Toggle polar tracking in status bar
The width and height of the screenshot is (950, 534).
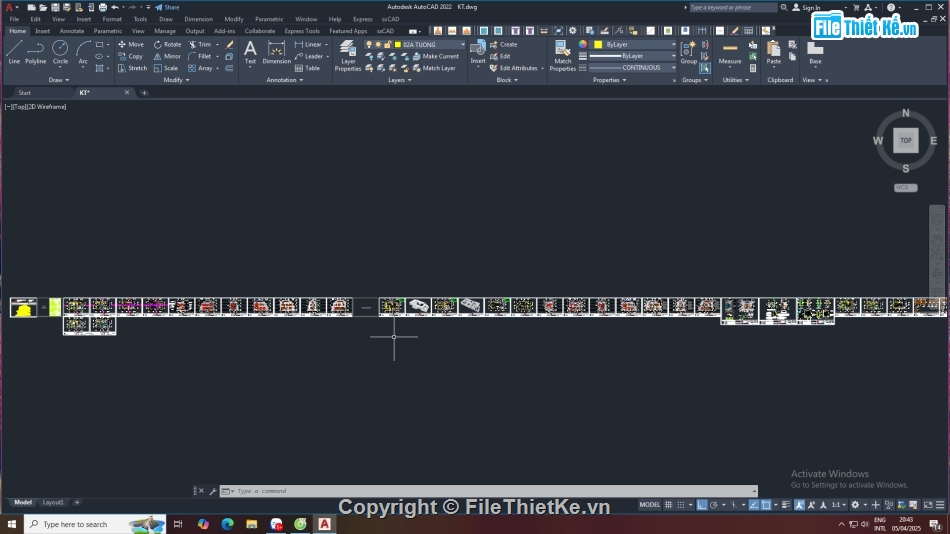click(x=714, y=504)
